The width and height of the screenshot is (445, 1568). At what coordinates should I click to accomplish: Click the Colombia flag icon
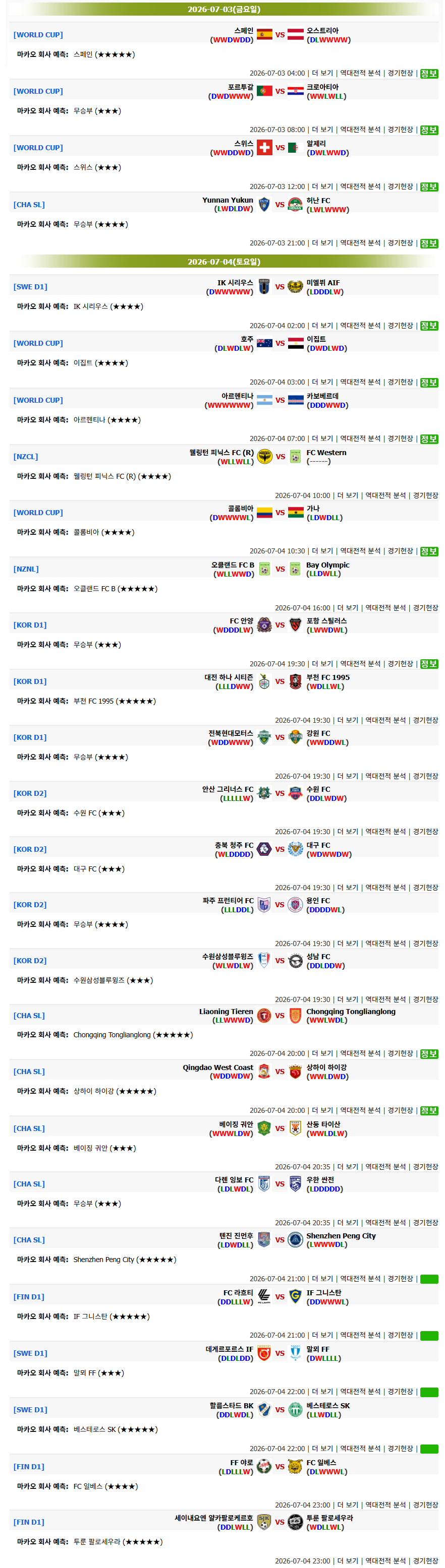pos(264,513)
